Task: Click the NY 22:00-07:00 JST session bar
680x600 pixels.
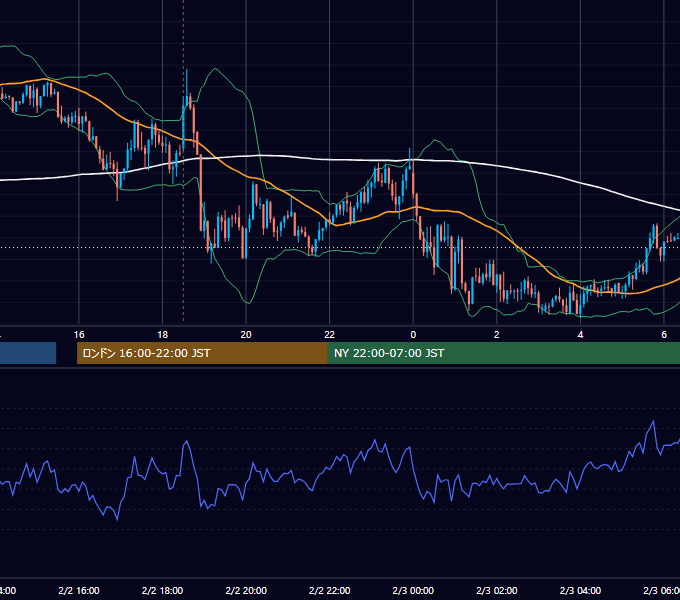Action: click(503, 353)
